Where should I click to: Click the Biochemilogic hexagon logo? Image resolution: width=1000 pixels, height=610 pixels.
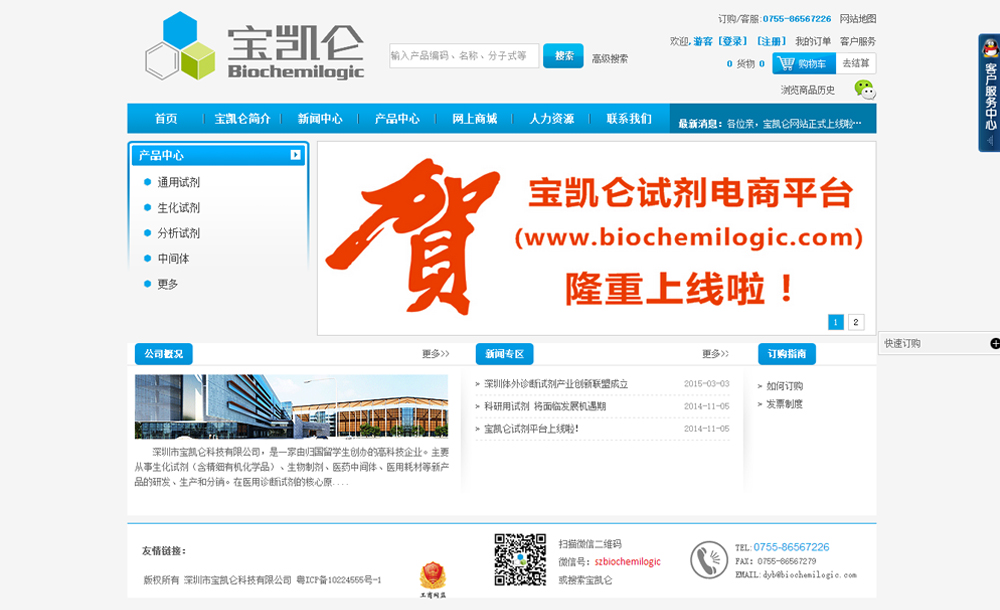click(x=180, y=47)
